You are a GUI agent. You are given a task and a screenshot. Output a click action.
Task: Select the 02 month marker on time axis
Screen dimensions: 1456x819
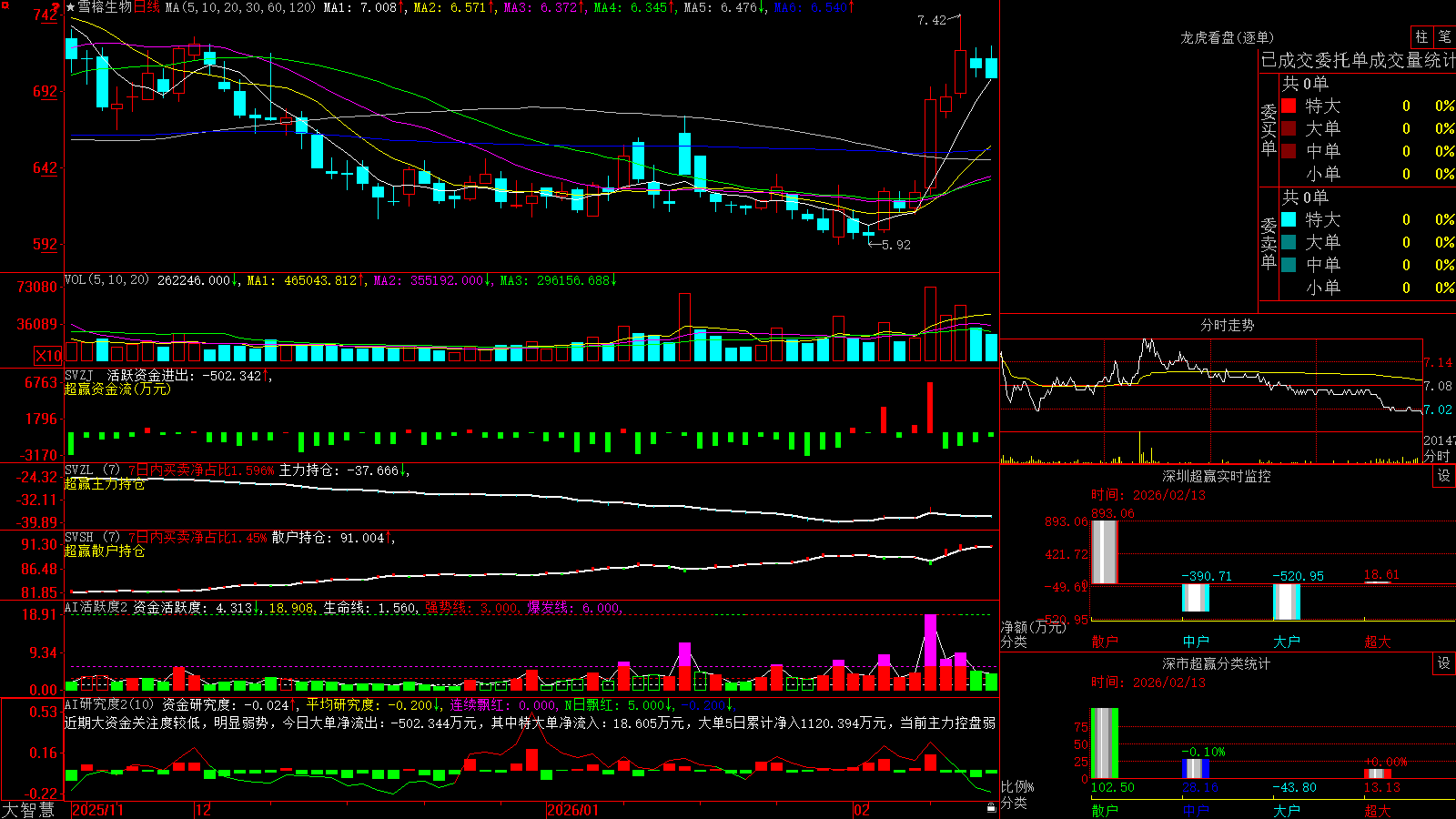click(862, 810)
